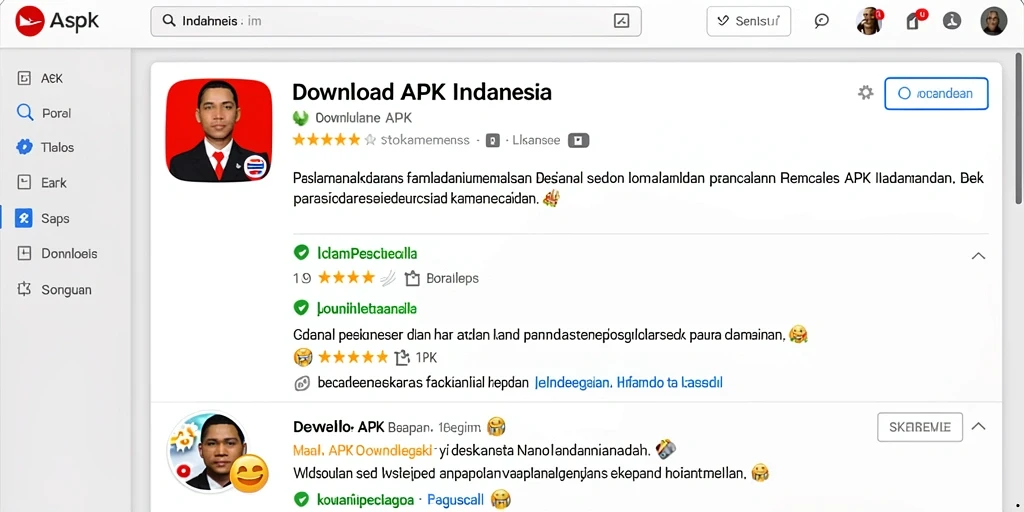Click into the Indahneis search field
Image resolution: width=1024 pixels, height=512 pixels.
coord(396,21)
